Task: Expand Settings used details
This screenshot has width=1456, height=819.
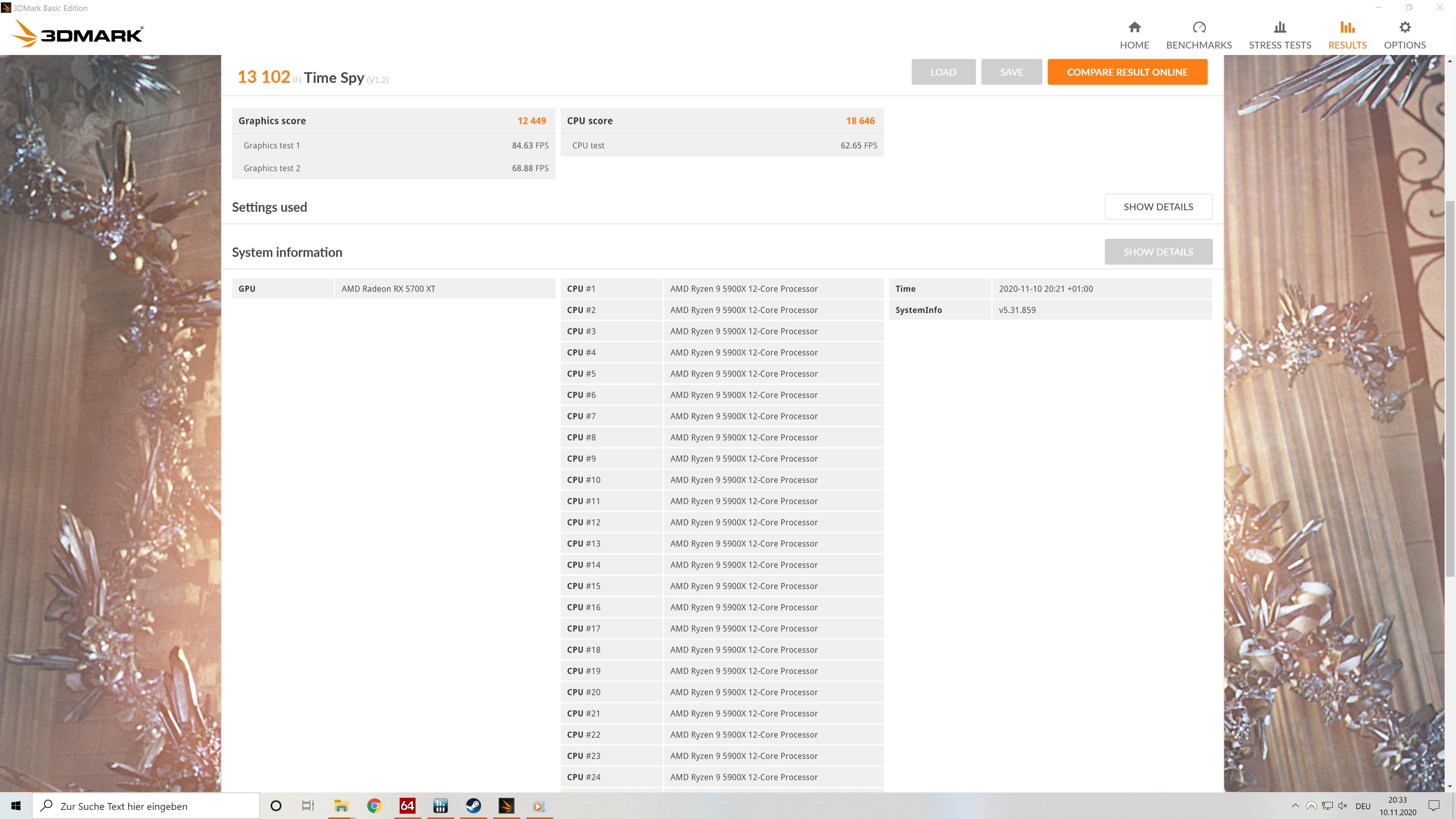Action: click(1158, 207)
